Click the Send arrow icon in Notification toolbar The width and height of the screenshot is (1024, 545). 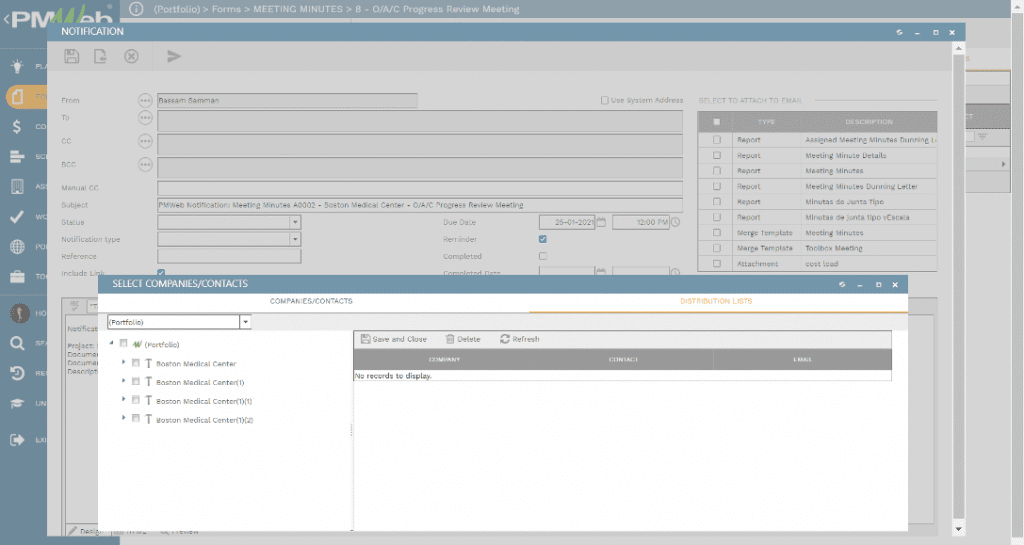coord(174,57)
